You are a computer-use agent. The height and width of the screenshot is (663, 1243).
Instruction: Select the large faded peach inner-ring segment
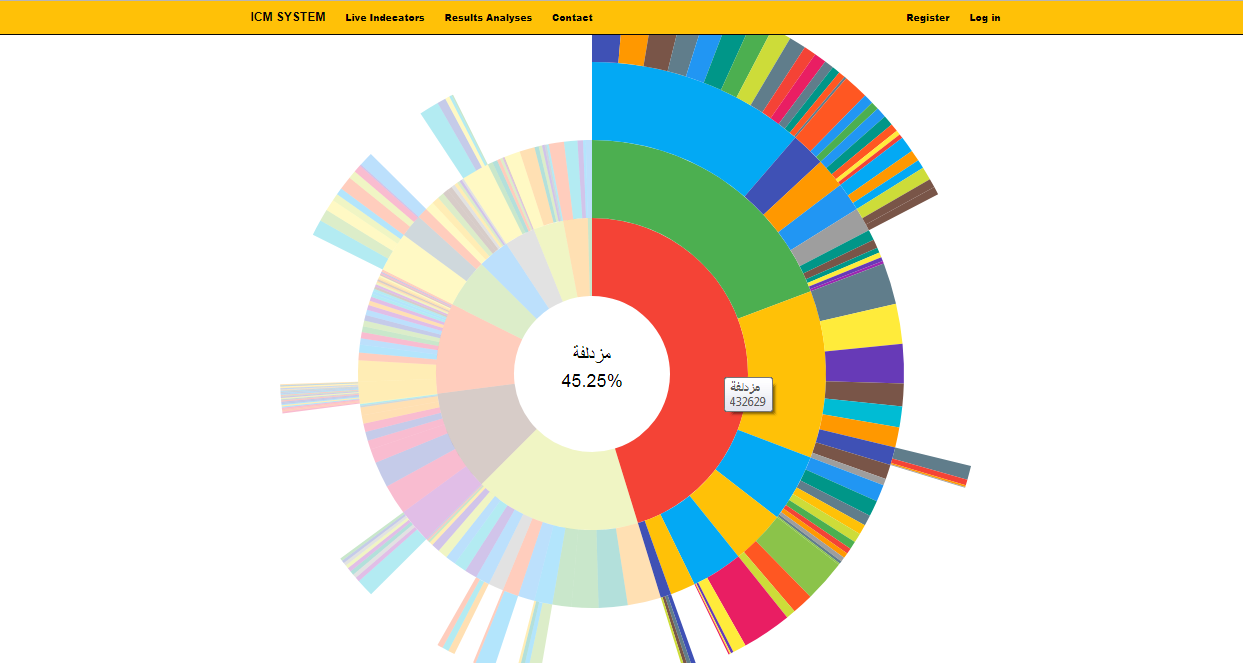click(476, 350)
